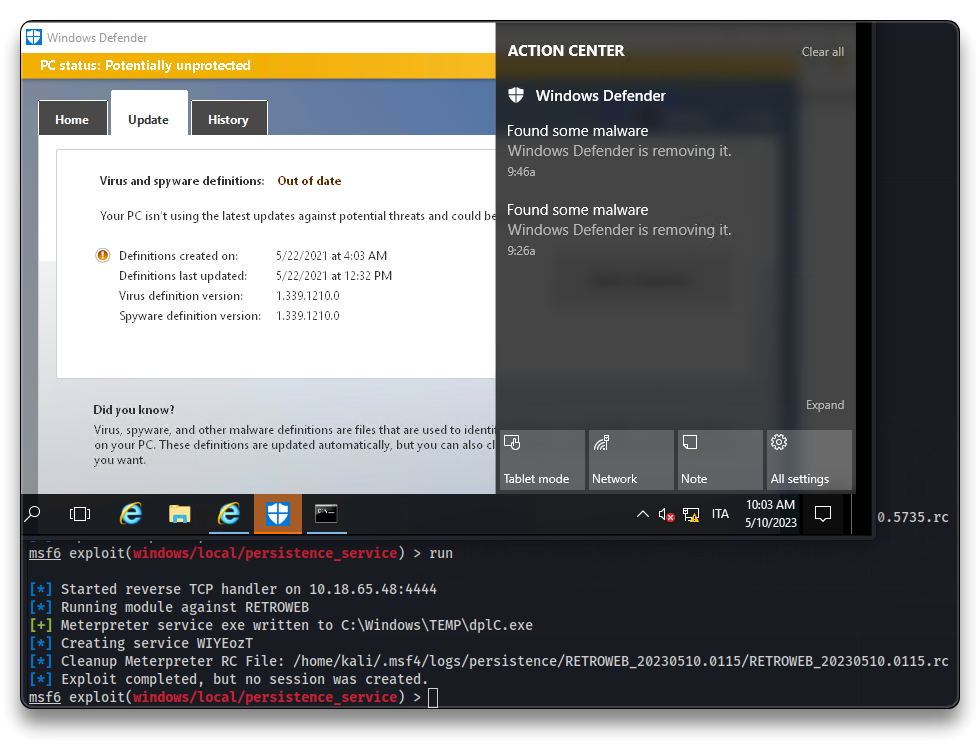
Task: Click network warning tray icon
Action: (x=691, y=515)
